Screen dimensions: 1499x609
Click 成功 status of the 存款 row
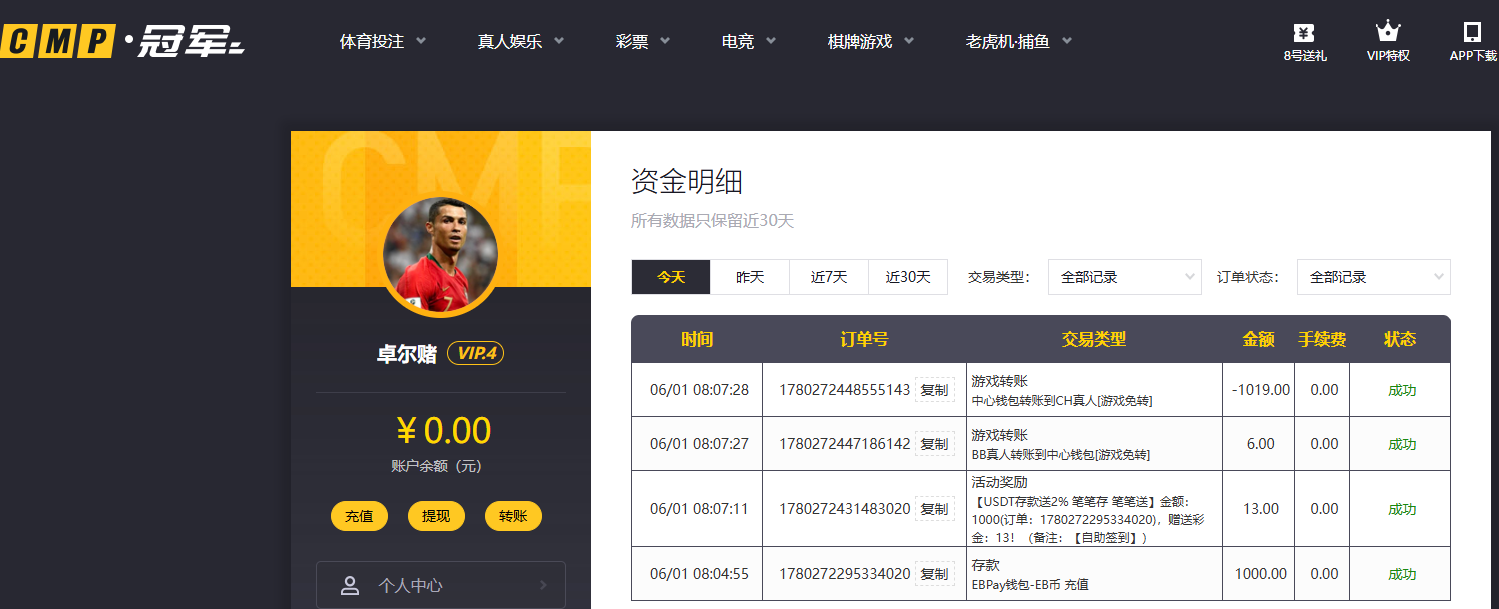click(1402, 574)
